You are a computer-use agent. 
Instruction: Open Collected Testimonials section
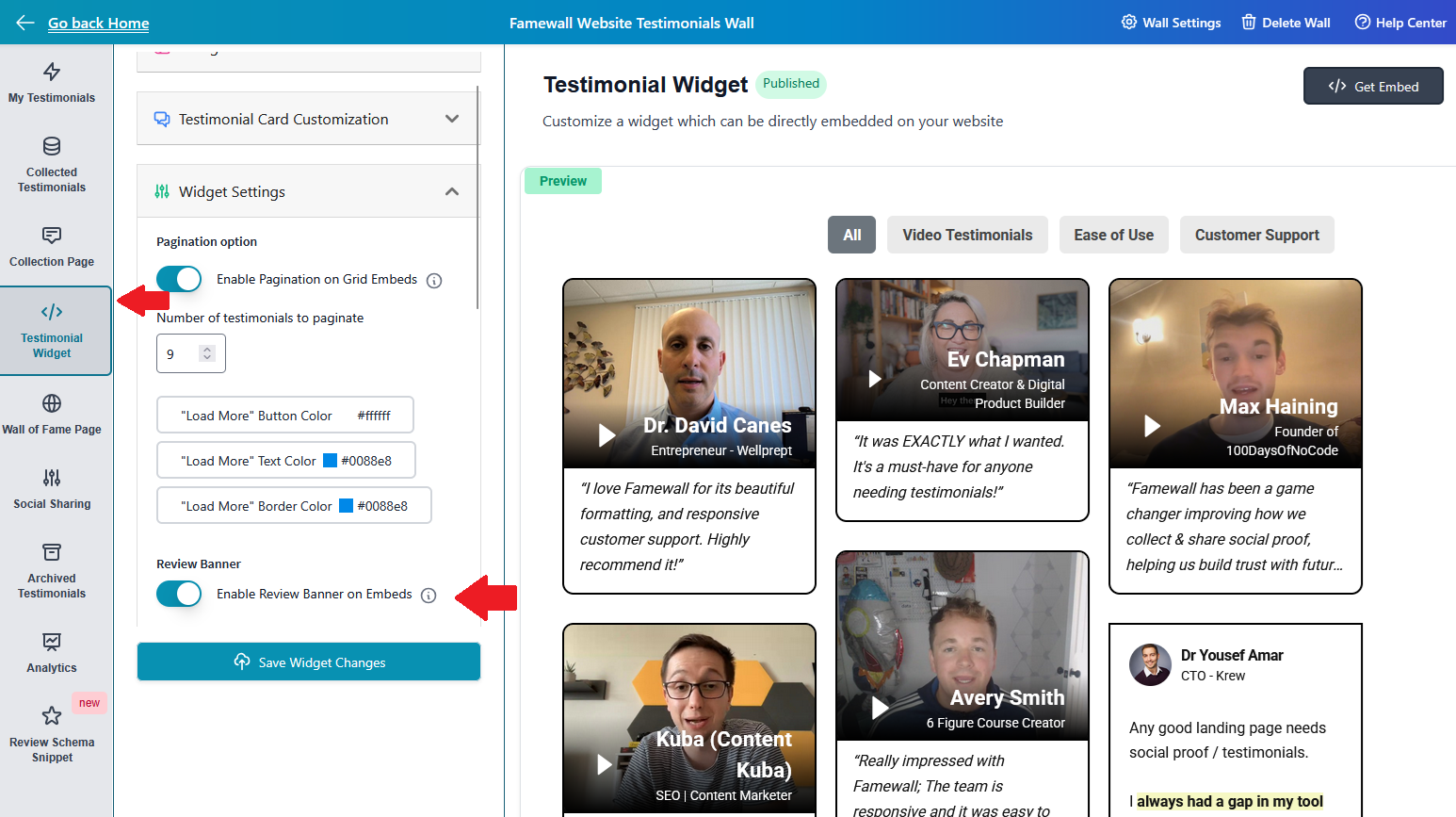click(52, 165)
